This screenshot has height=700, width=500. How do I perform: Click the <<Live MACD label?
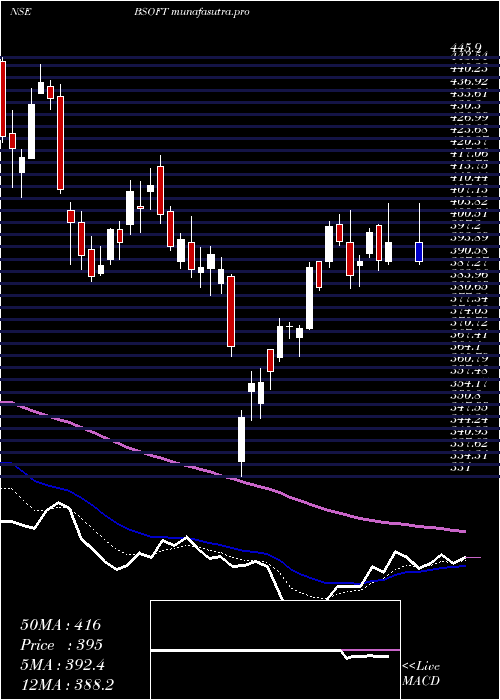[x=421, y=674]
